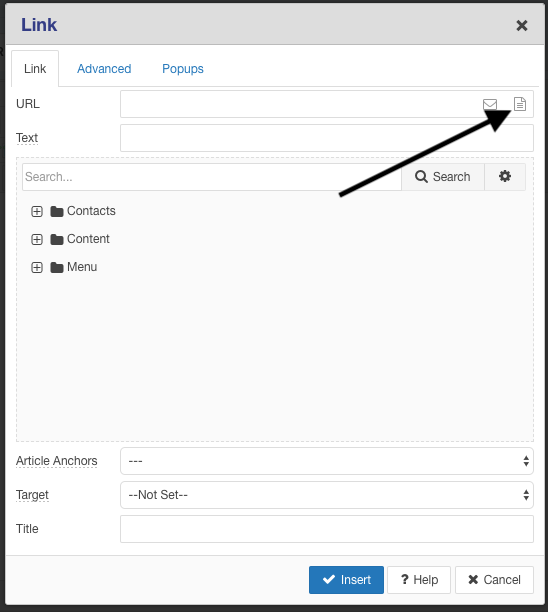Click the Target field label
This screenshot has width=548, height=612.
[x=32, y=495]
